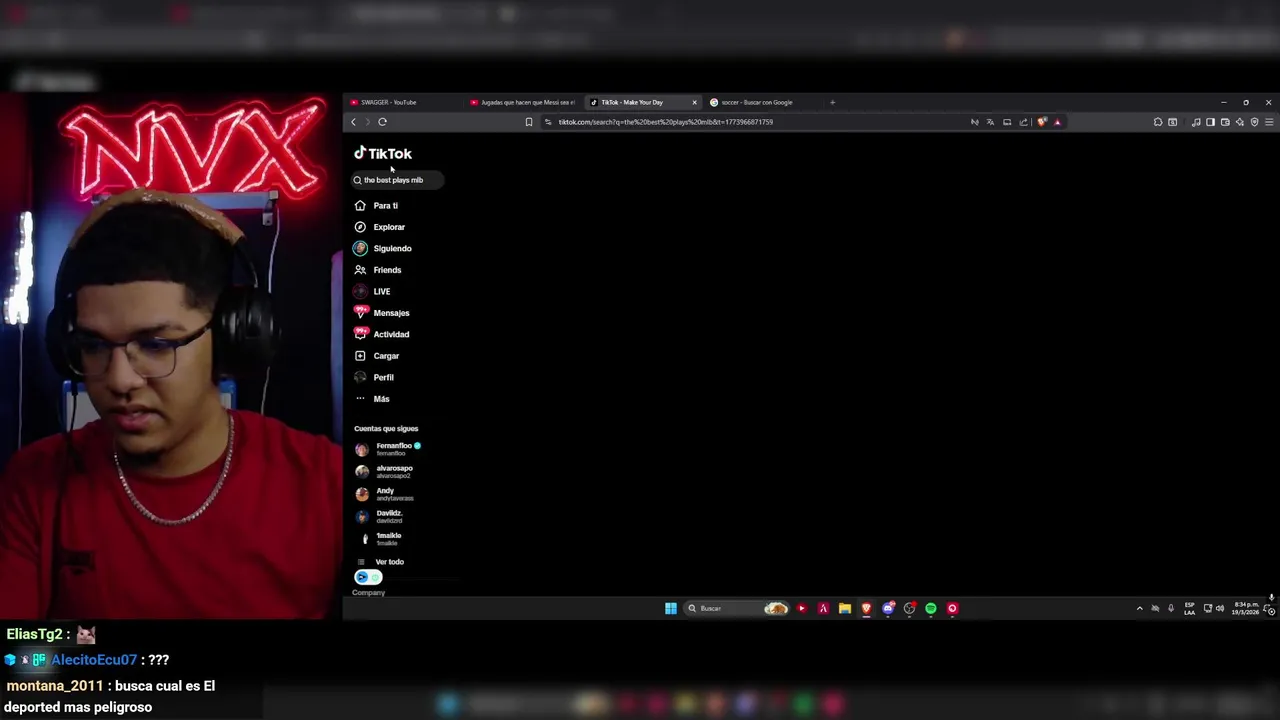Click the taskbar Buscar search box

(737, 608)
